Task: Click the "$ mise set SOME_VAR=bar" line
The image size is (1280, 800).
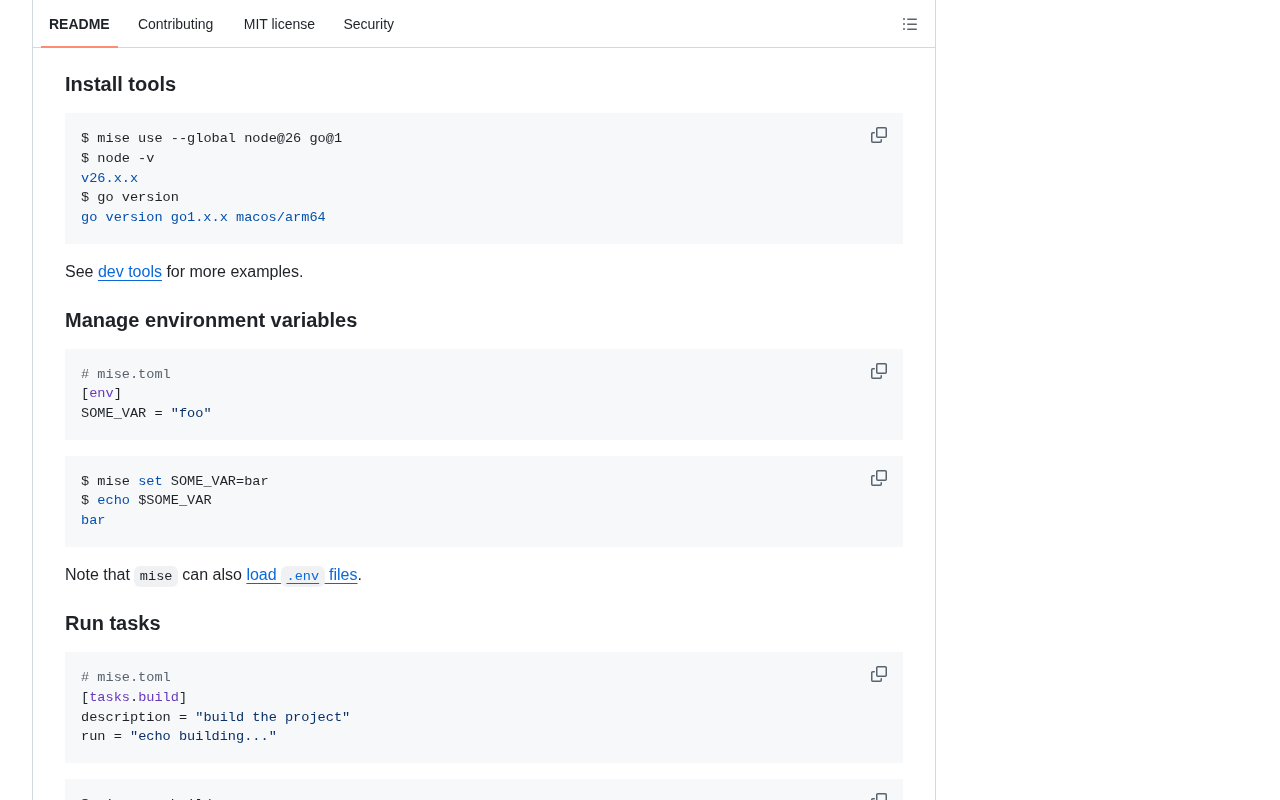Action: click(175, 482)
